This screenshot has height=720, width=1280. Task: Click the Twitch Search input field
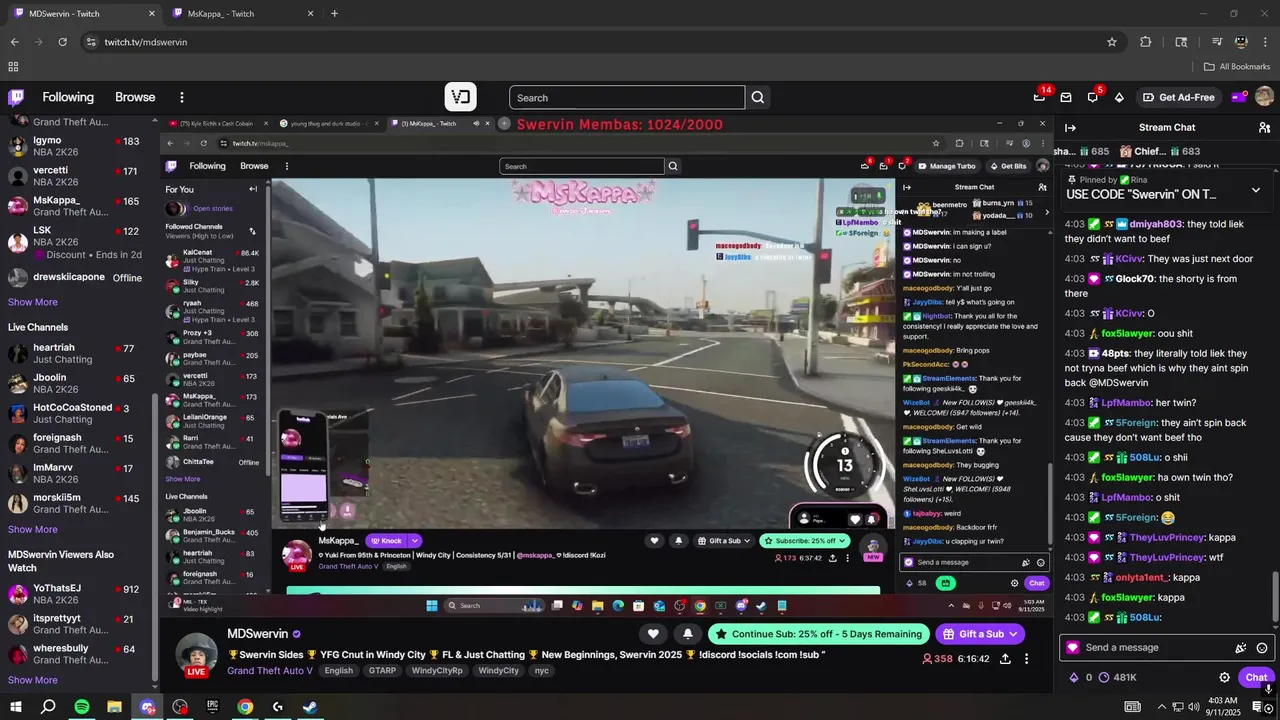[627, 97]
